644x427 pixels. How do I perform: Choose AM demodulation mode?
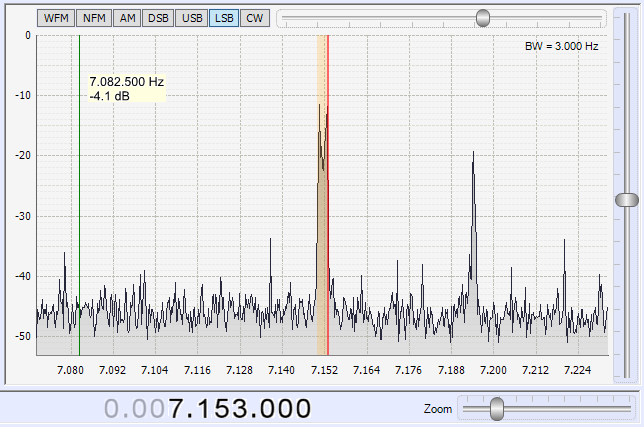click(x=126, y=18)
